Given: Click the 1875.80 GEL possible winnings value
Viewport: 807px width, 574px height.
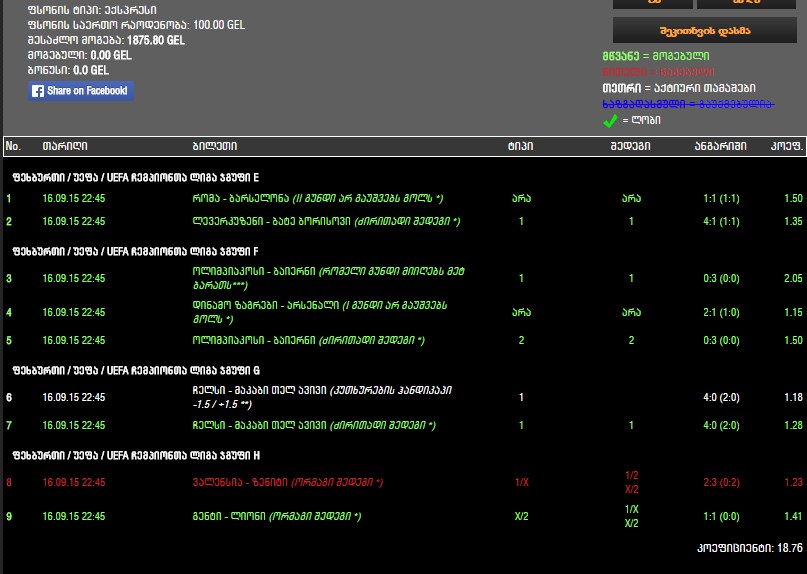Looking at the screenshot, I should [x=155, y=40].
